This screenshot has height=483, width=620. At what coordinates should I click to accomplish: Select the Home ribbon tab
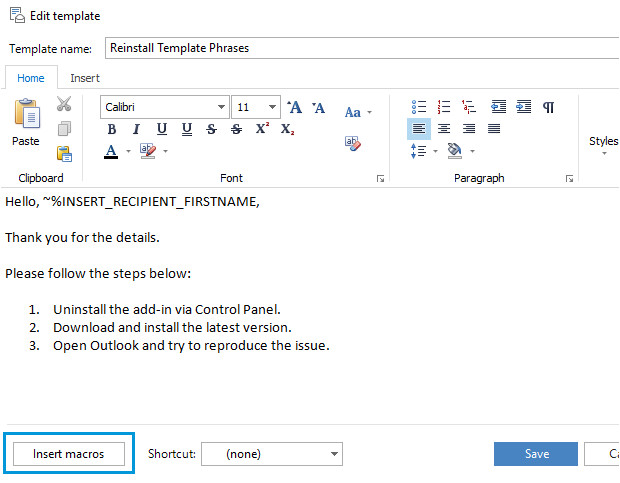[x=30, y=78]
